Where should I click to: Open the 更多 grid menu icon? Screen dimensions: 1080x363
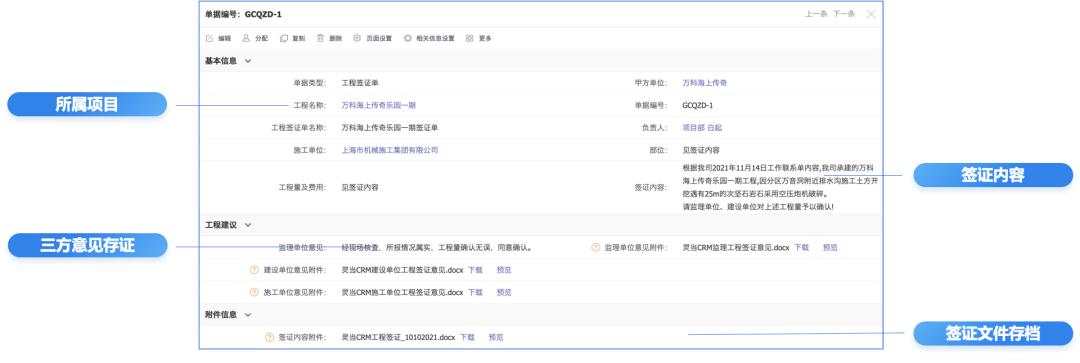point(469,39)
